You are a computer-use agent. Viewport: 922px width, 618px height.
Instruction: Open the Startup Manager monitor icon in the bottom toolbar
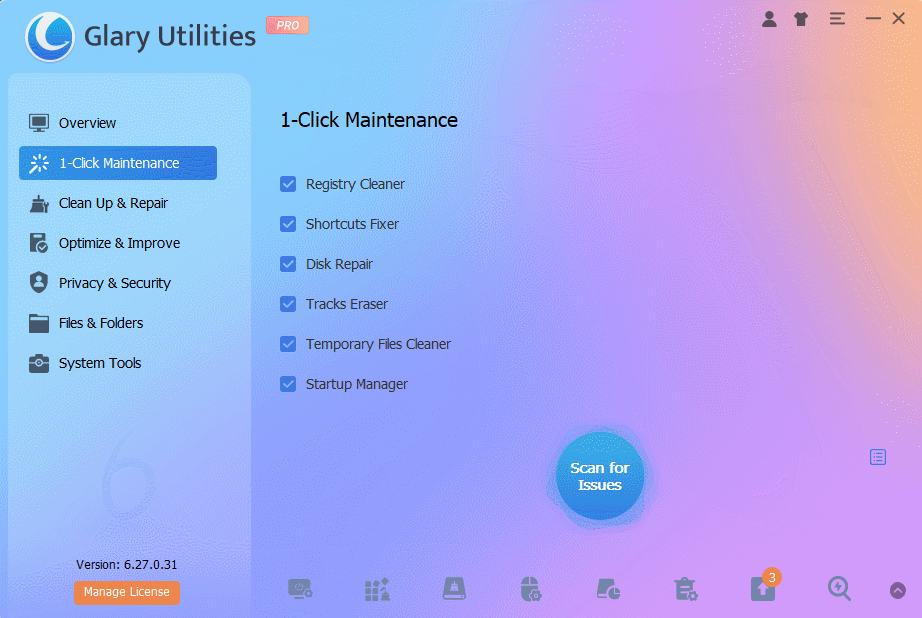click(x=300, y=589)
